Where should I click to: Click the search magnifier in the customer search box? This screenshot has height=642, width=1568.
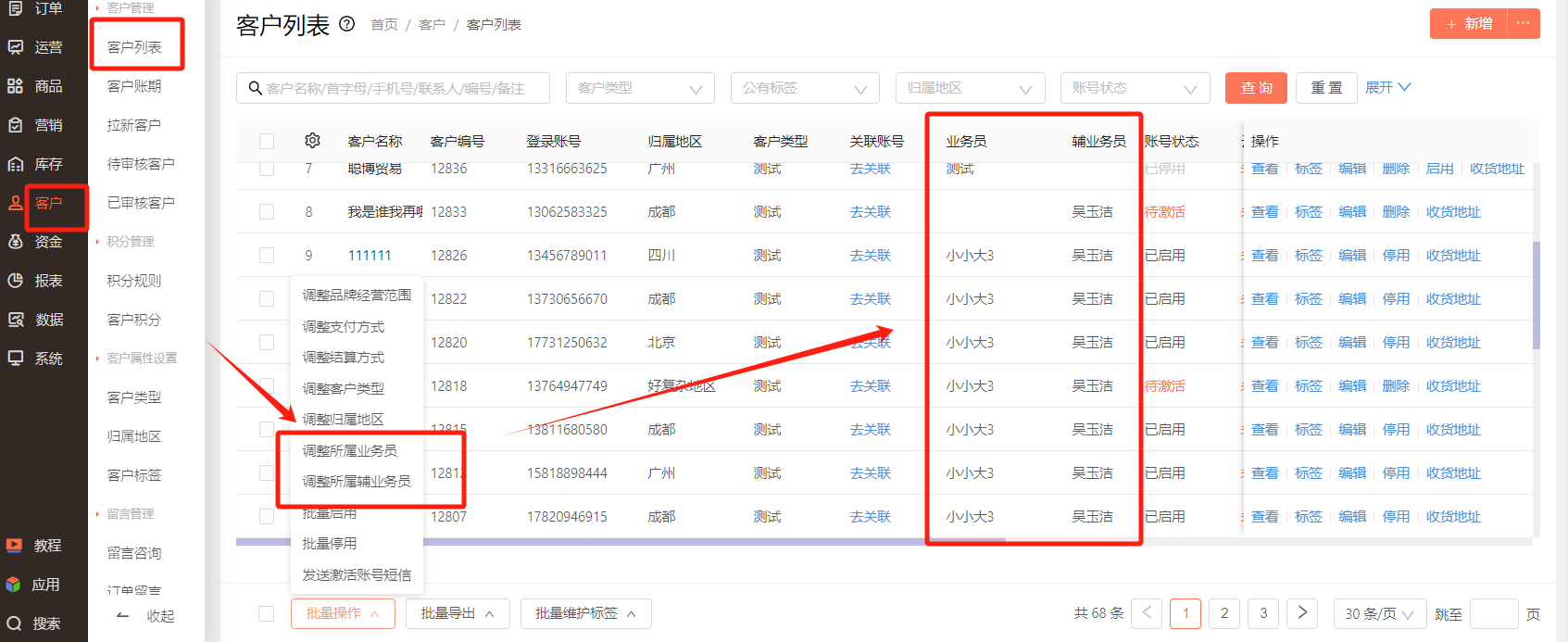pos(256,88)
